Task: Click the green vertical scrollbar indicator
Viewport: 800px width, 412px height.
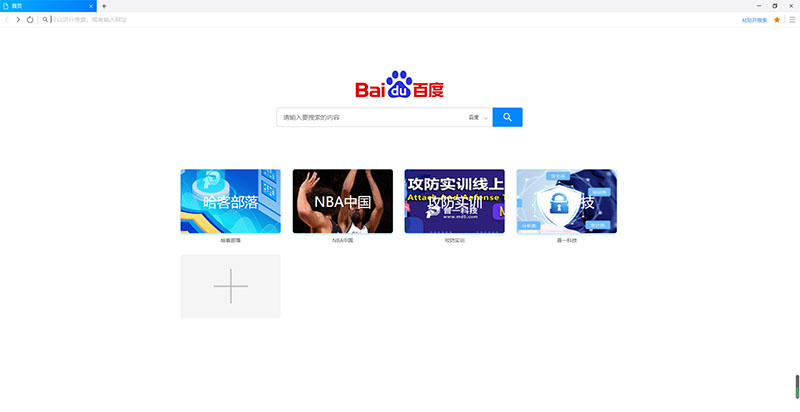Action: 797,387
